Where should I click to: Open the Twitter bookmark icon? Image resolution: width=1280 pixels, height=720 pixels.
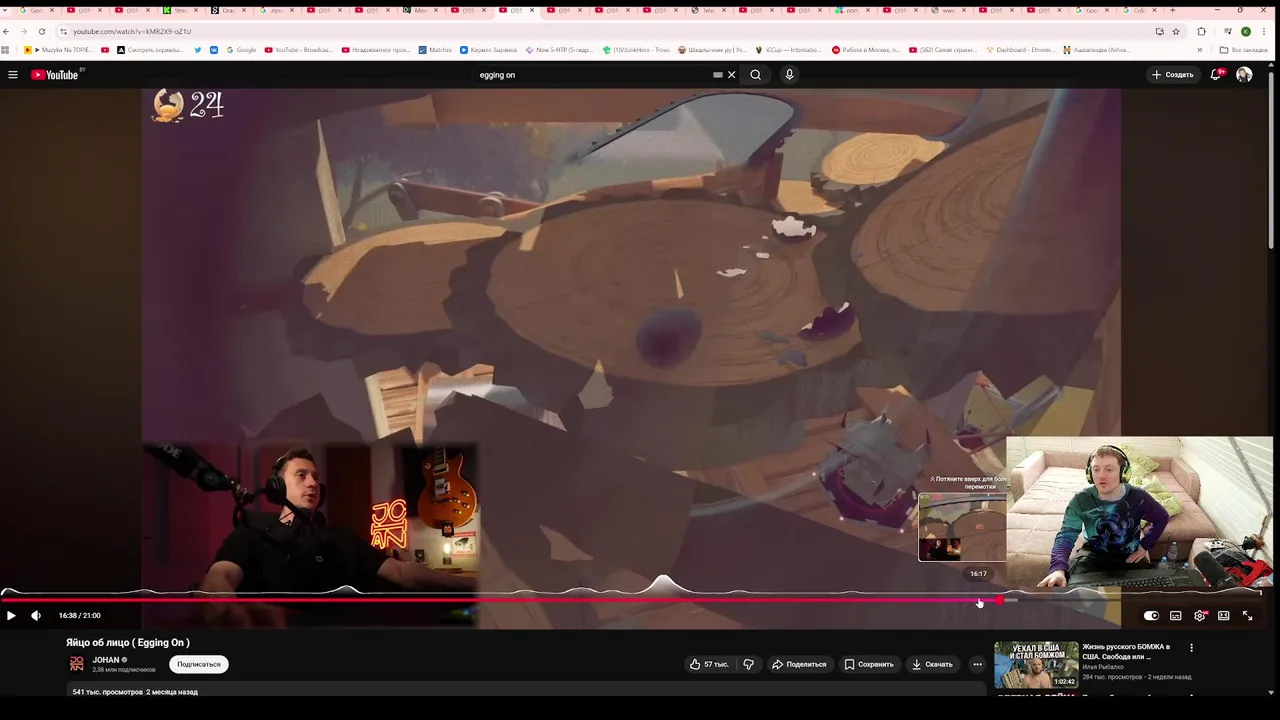coord(197,50)
